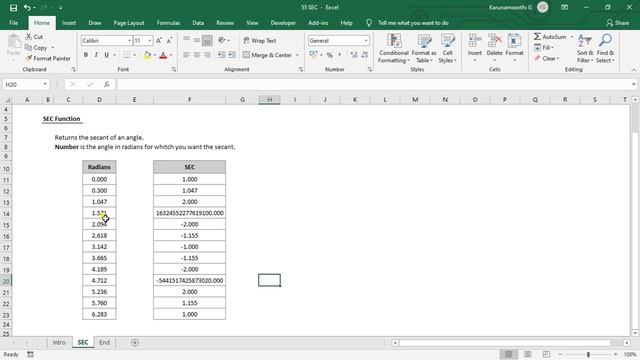Screen dimensions: 640x360
Task: Click the Select All corner triangle
Action: point(7,100)
